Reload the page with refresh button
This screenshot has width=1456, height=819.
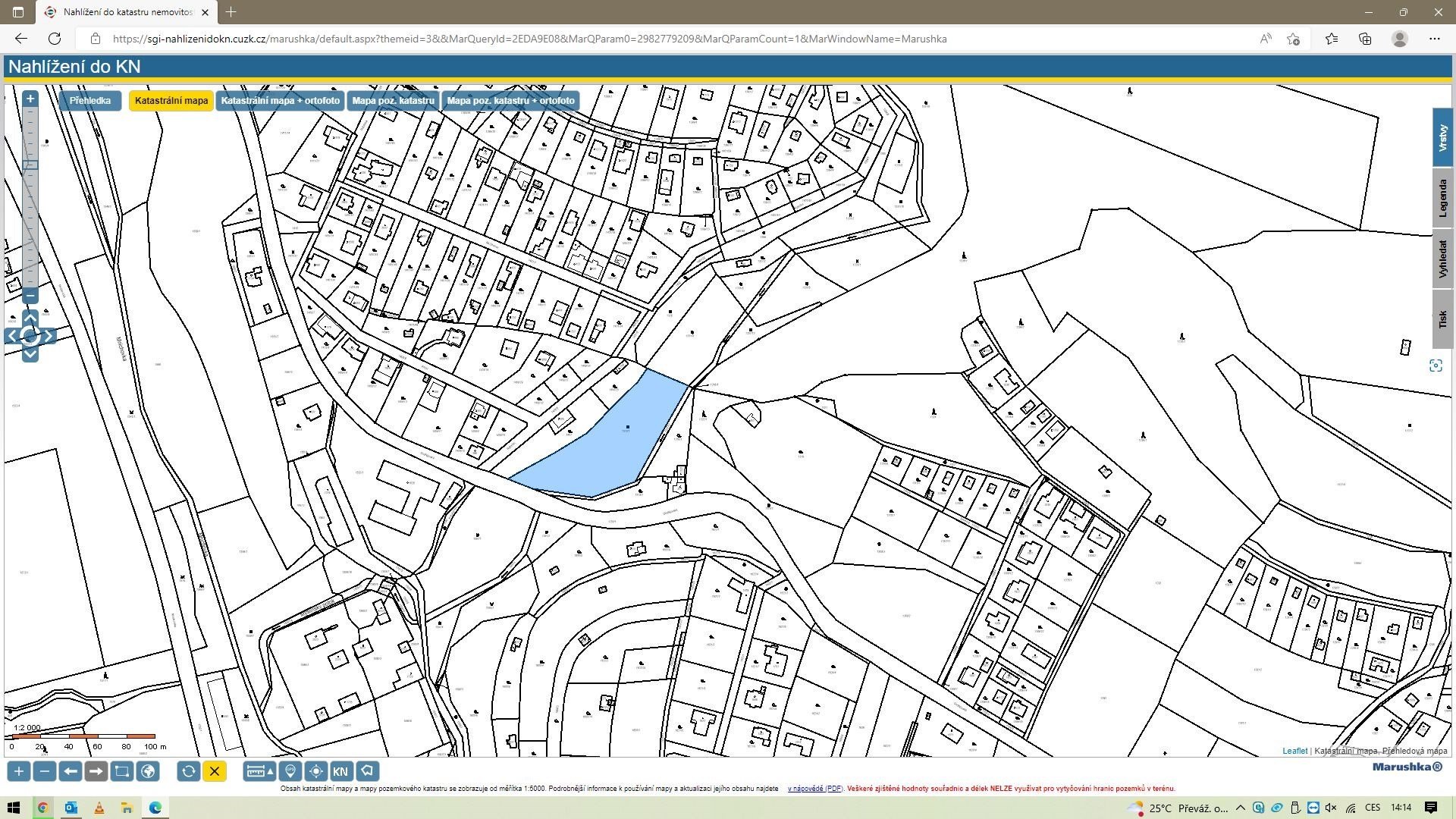55,39
